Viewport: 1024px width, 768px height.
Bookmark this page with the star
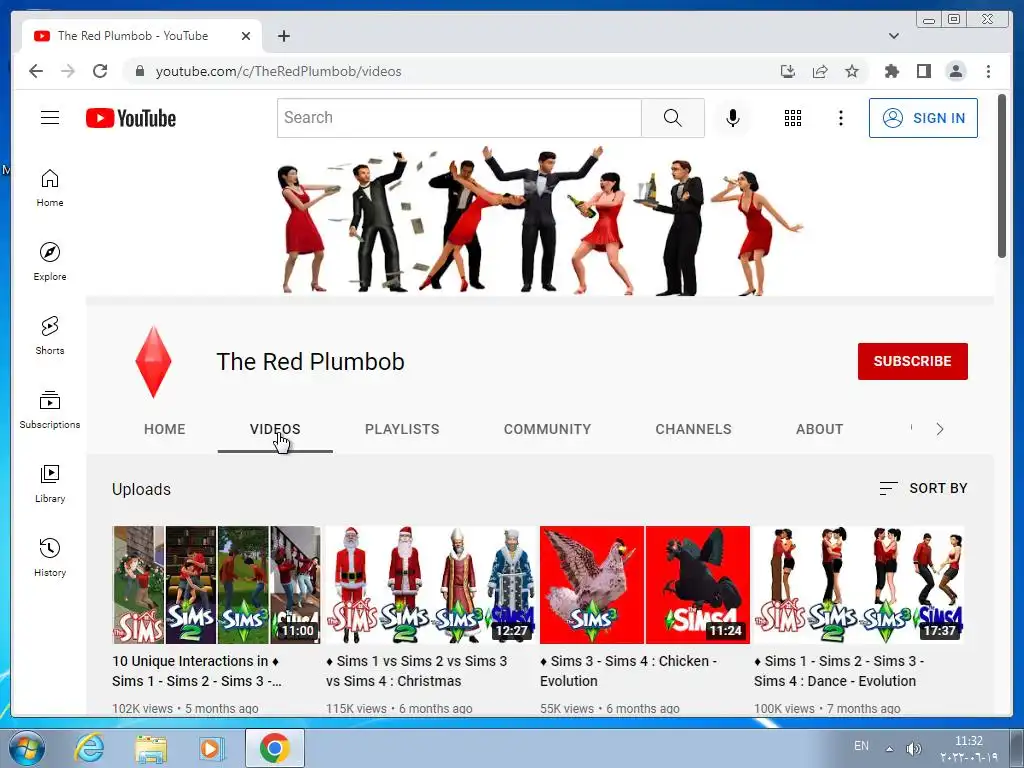click(x=852, y=71)
